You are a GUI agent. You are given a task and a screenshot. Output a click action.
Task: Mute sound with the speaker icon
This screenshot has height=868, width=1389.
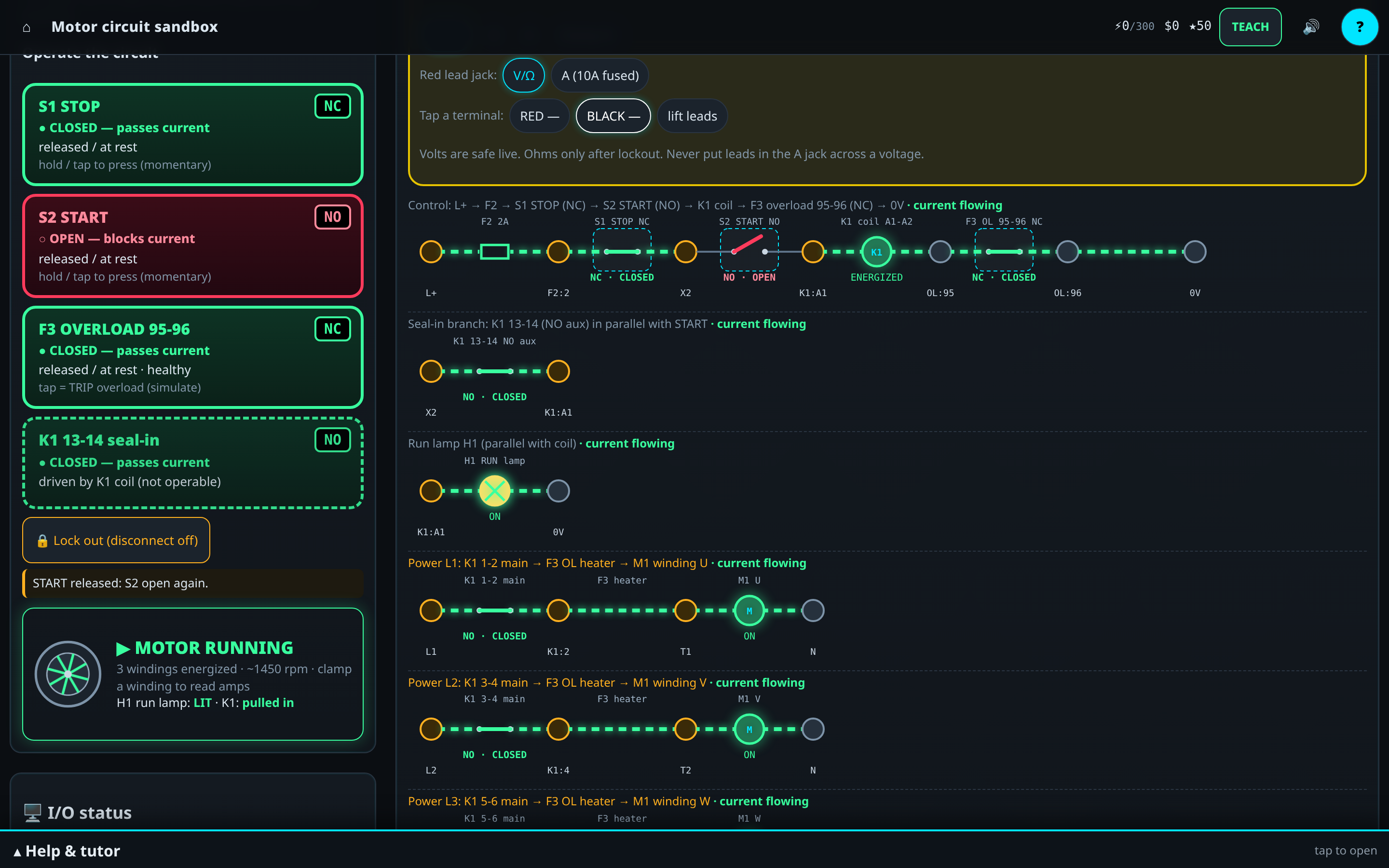point(1311,27)
